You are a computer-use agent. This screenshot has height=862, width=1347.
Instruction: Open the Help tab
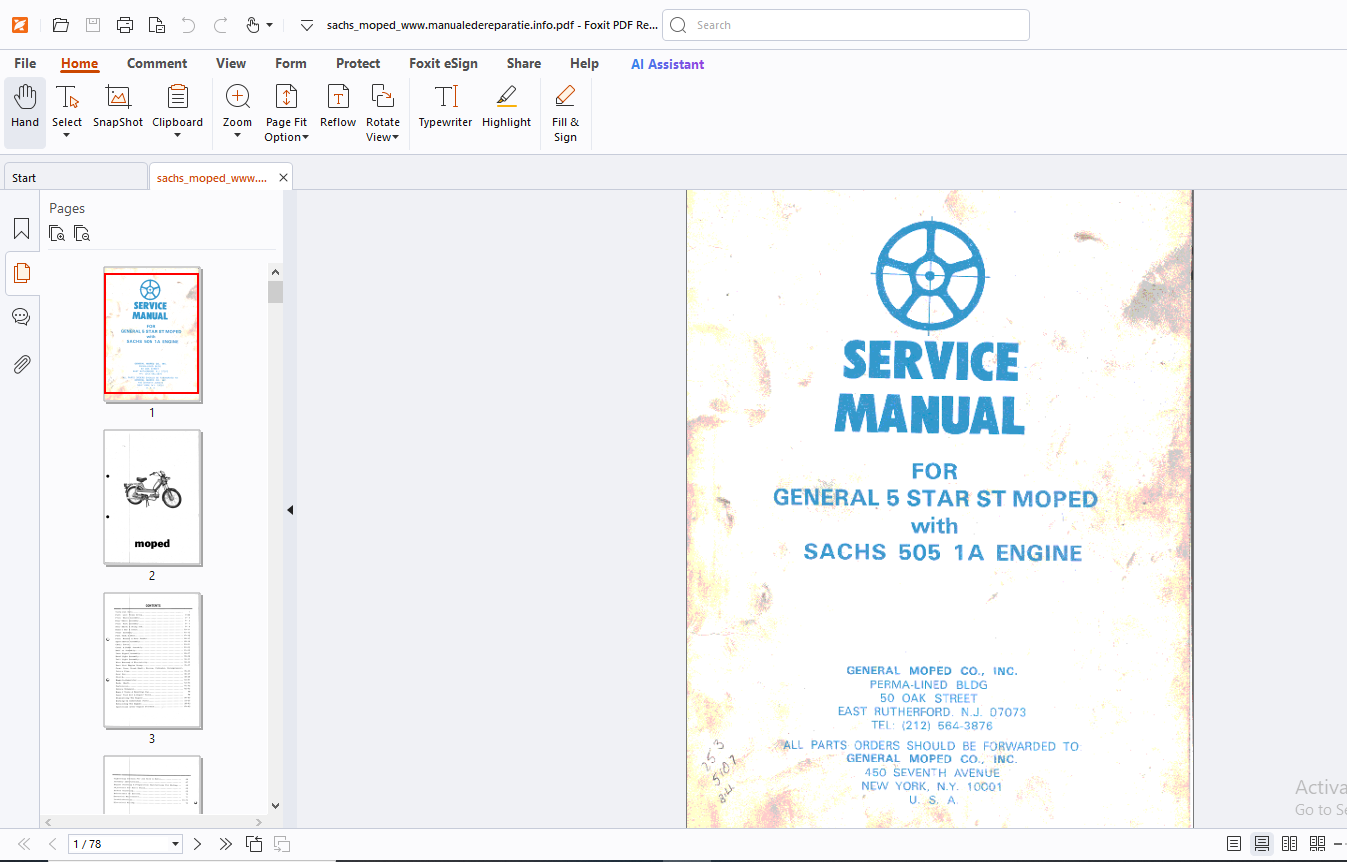584,63
